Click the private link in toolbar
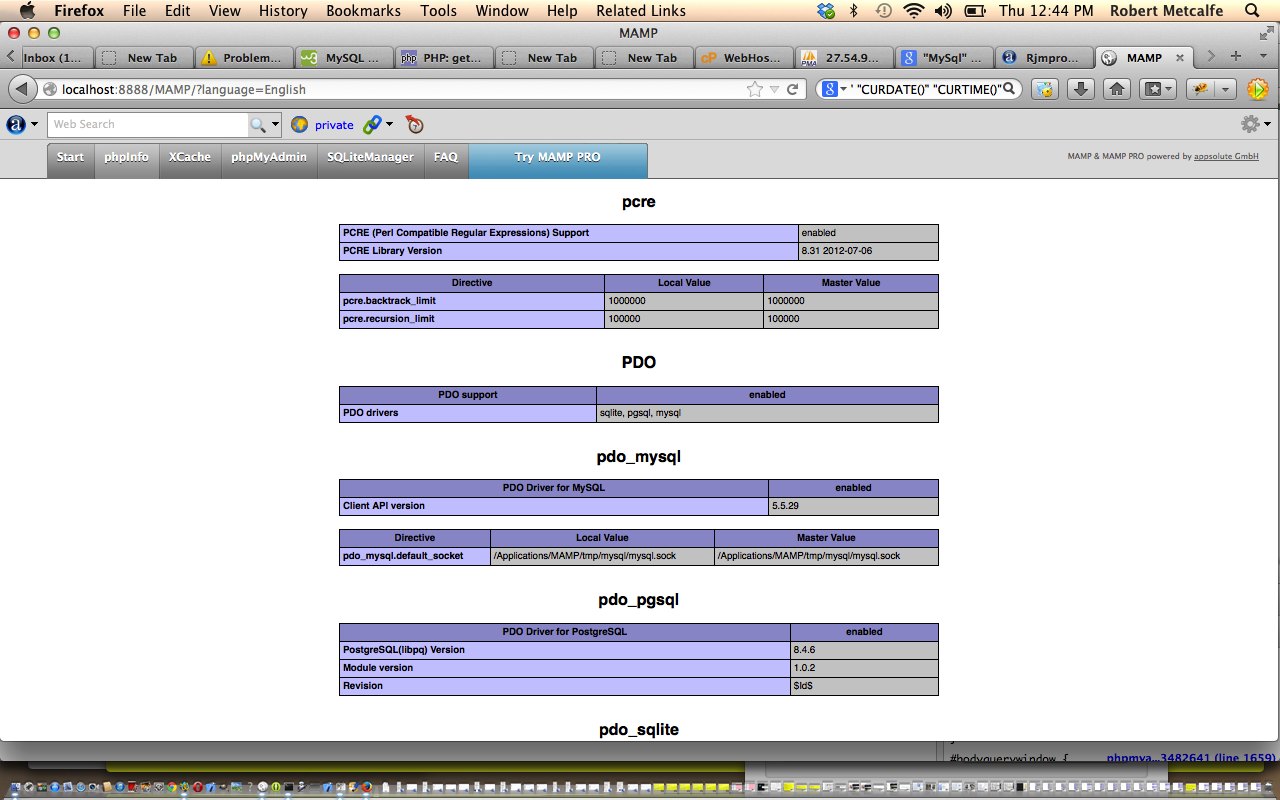The width and height of the screenshot is (1280, 800). (334, 125)
